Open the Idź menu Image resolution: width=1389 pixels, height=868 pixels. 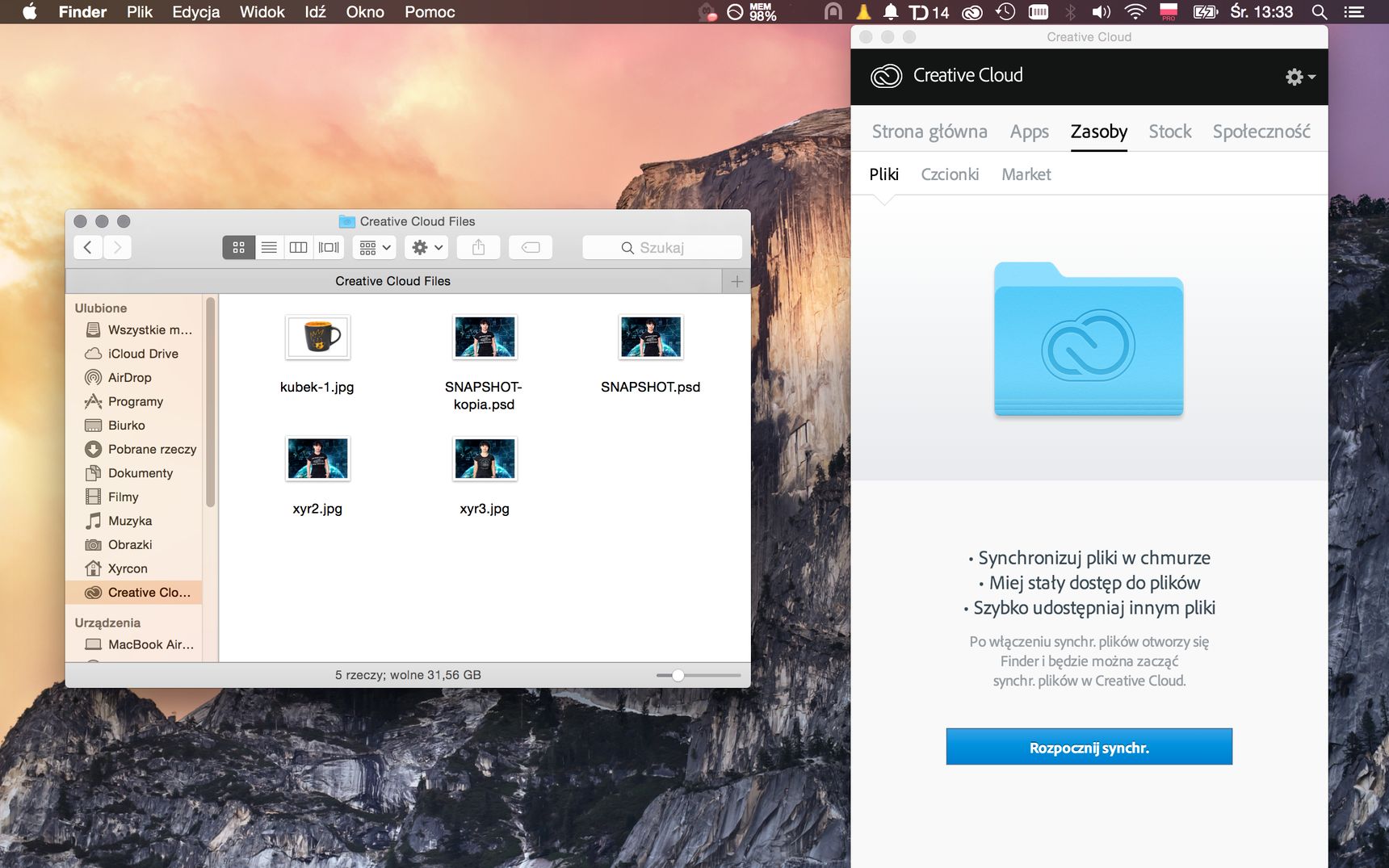[315, 11]
